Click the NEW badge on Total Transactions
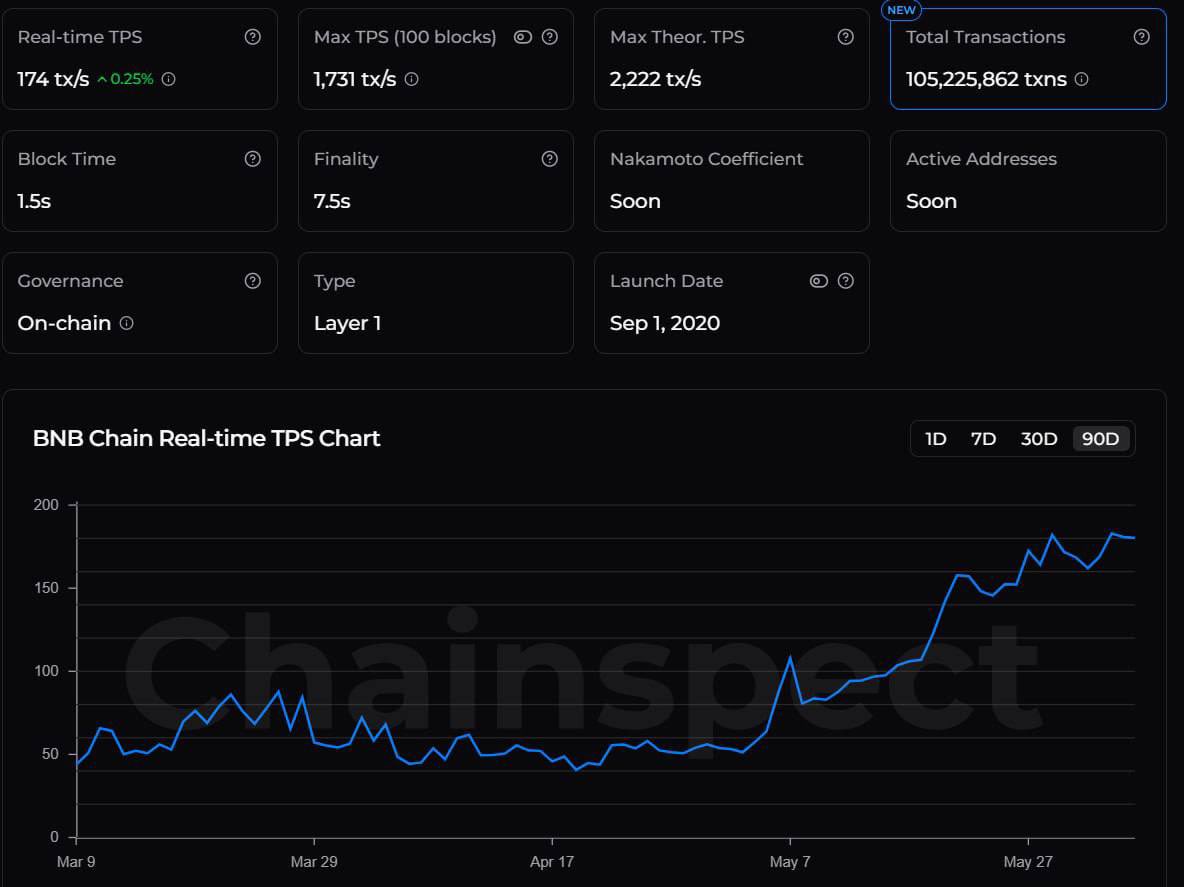Viewport: 1184px width, 887px height. [901, 11]
